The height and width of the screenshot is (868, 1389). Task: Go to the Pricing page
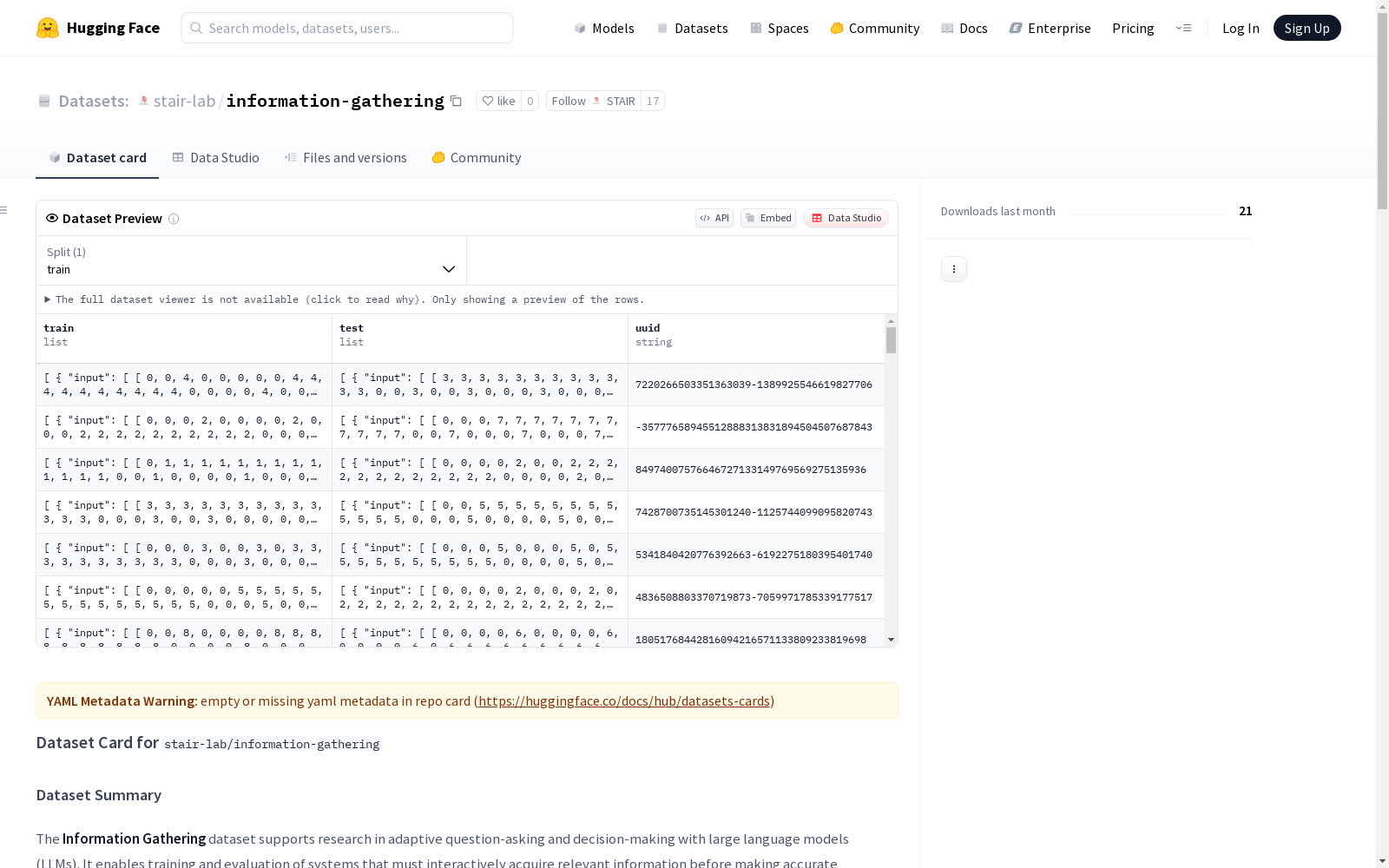click(x=1133, y=28)
